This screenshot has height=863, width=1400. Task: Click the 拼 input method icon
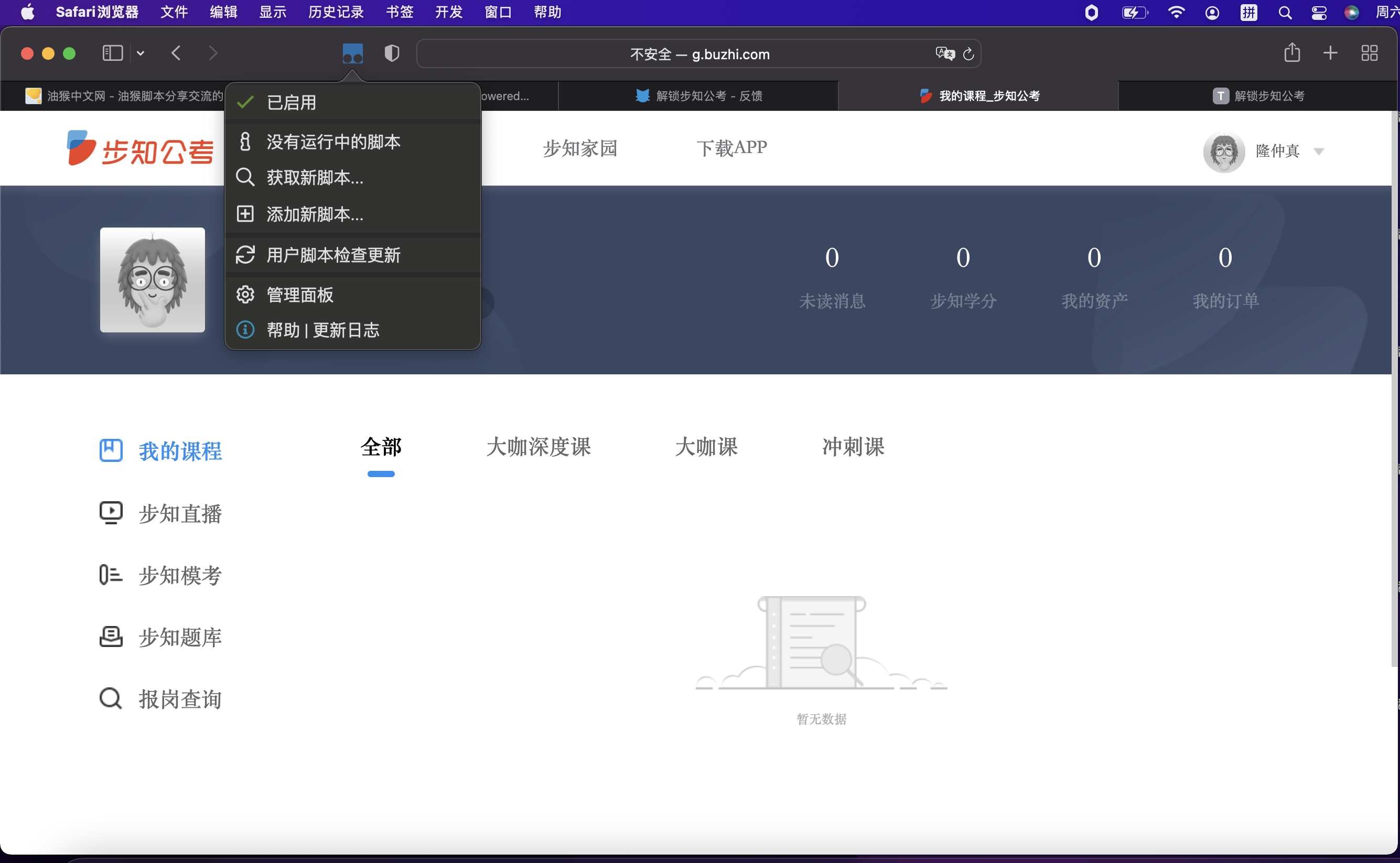click(1249, 13)
